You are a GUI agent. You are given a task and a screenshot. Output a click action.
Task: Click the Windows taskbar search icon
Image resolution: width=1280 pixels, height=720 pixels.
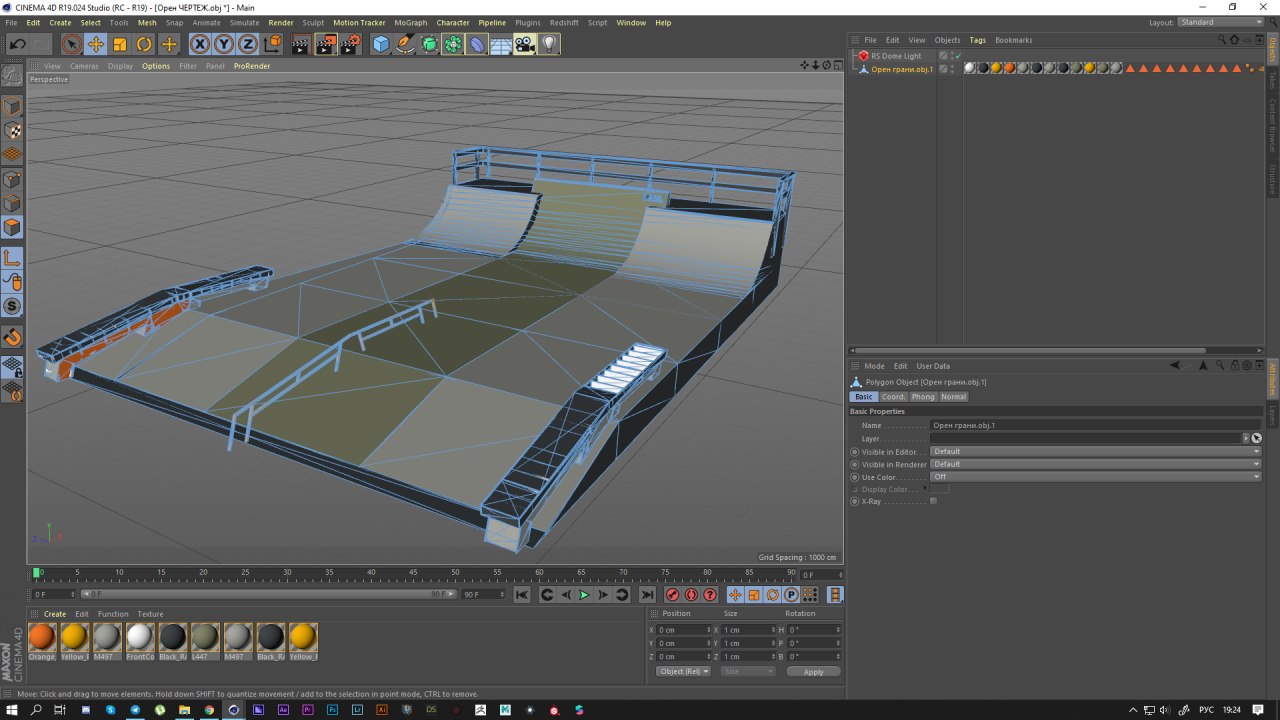coord(36,709)
